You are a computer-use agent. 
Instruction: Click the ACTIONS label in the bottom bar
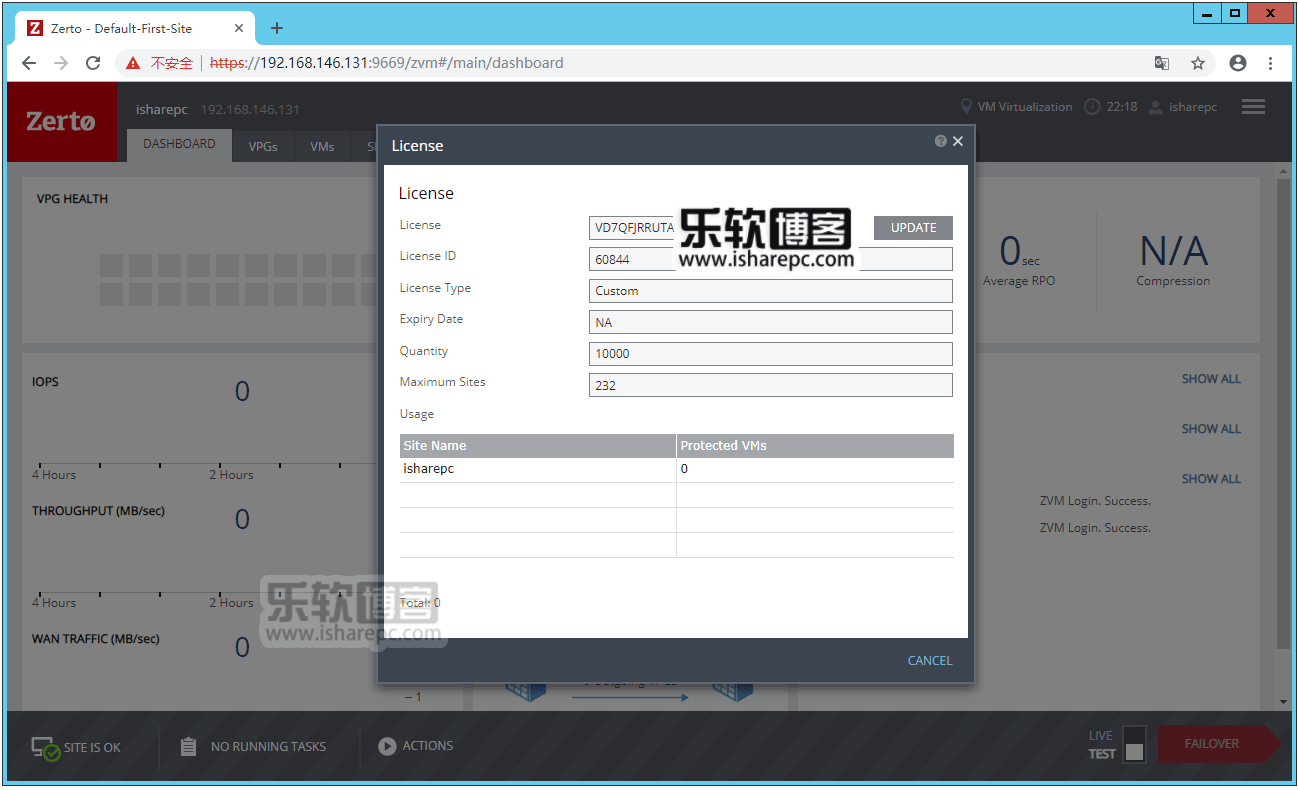click(x=428, y=746)
